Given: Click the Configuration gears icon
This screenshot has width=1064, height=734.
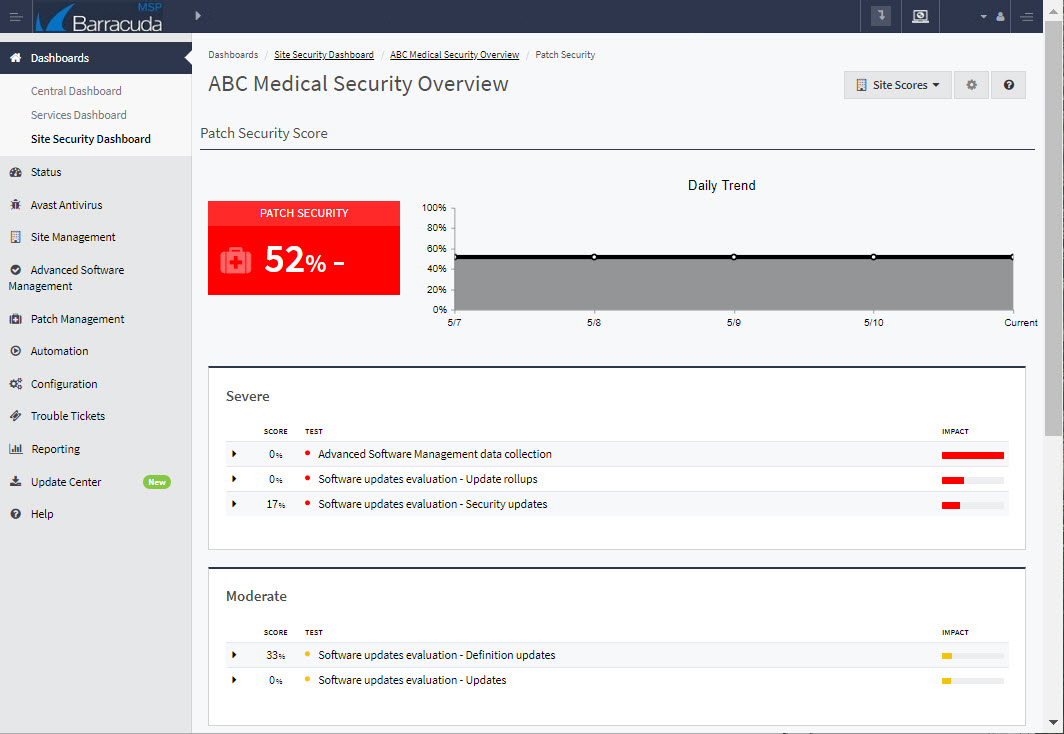Looking at the screenshot, I should [16, 384].
